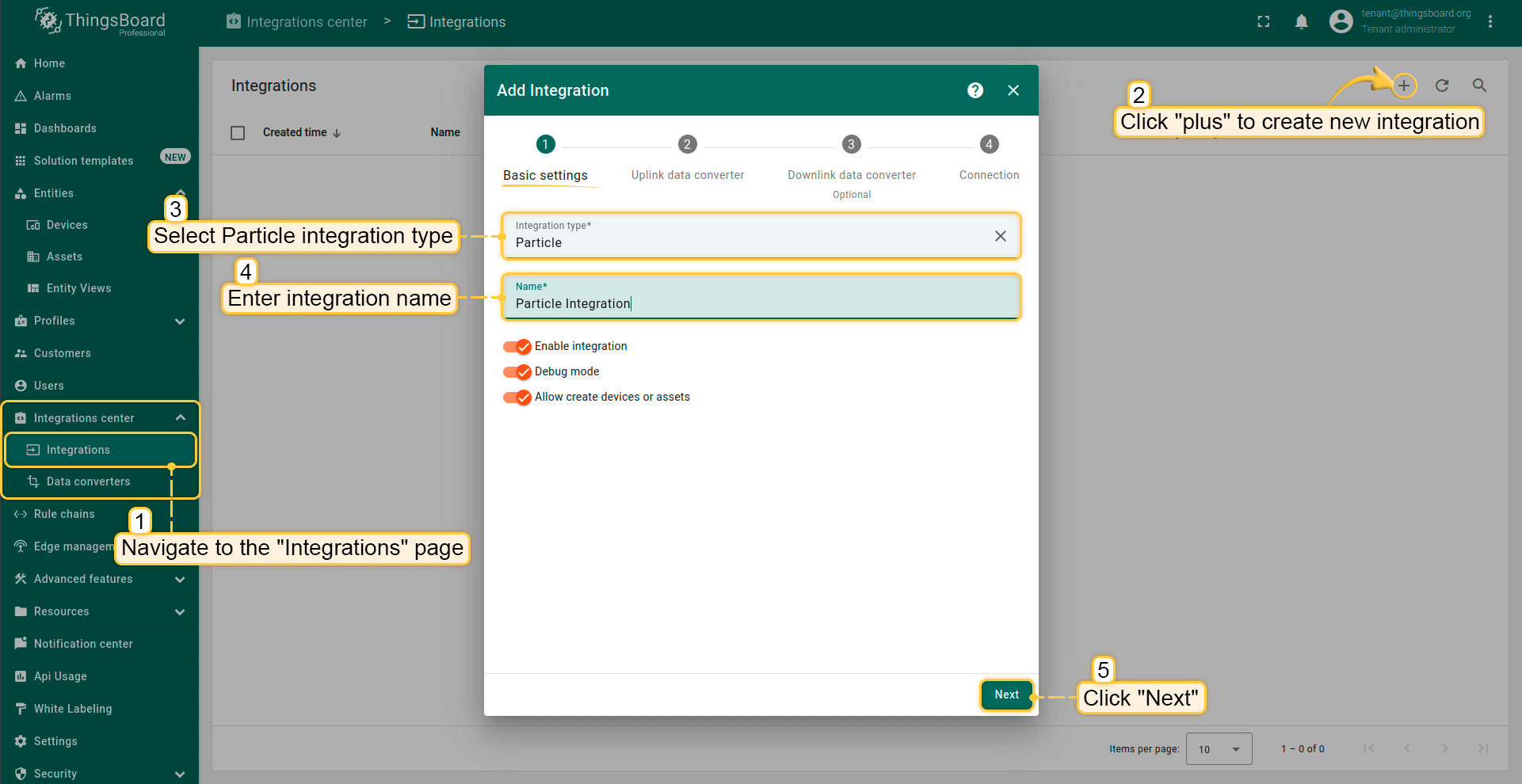Disable the Enable integration toggle
Image resolution: width=1522 pixels, height=784 pixels.
click(x=517, y=347)
